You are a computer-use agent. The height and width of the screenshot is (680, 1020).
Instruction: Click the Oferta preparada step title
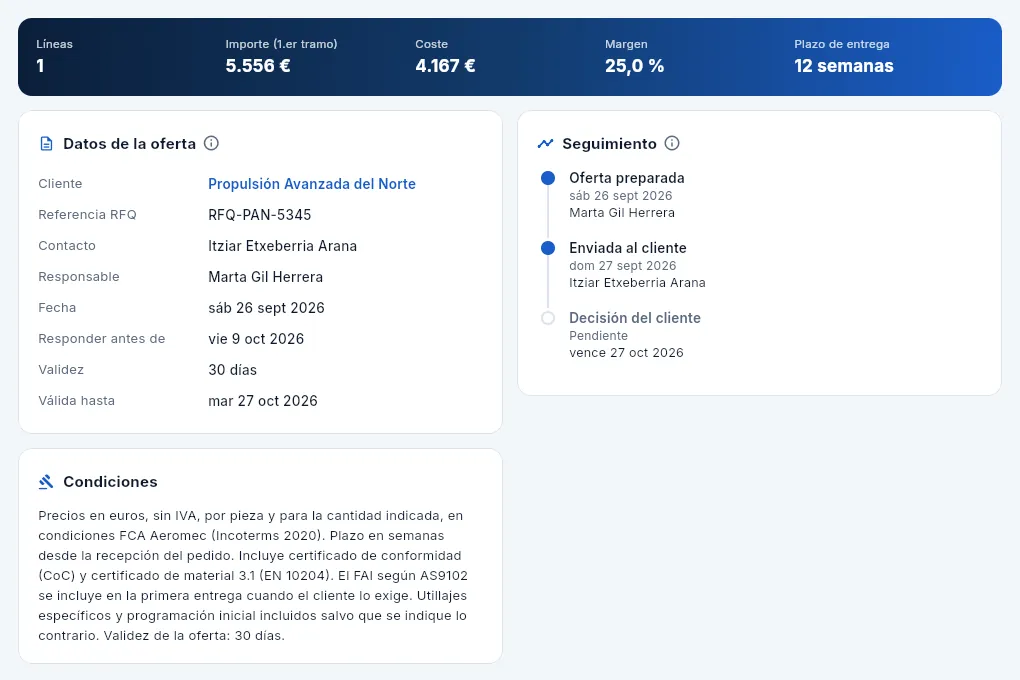(x=626, y=178)
